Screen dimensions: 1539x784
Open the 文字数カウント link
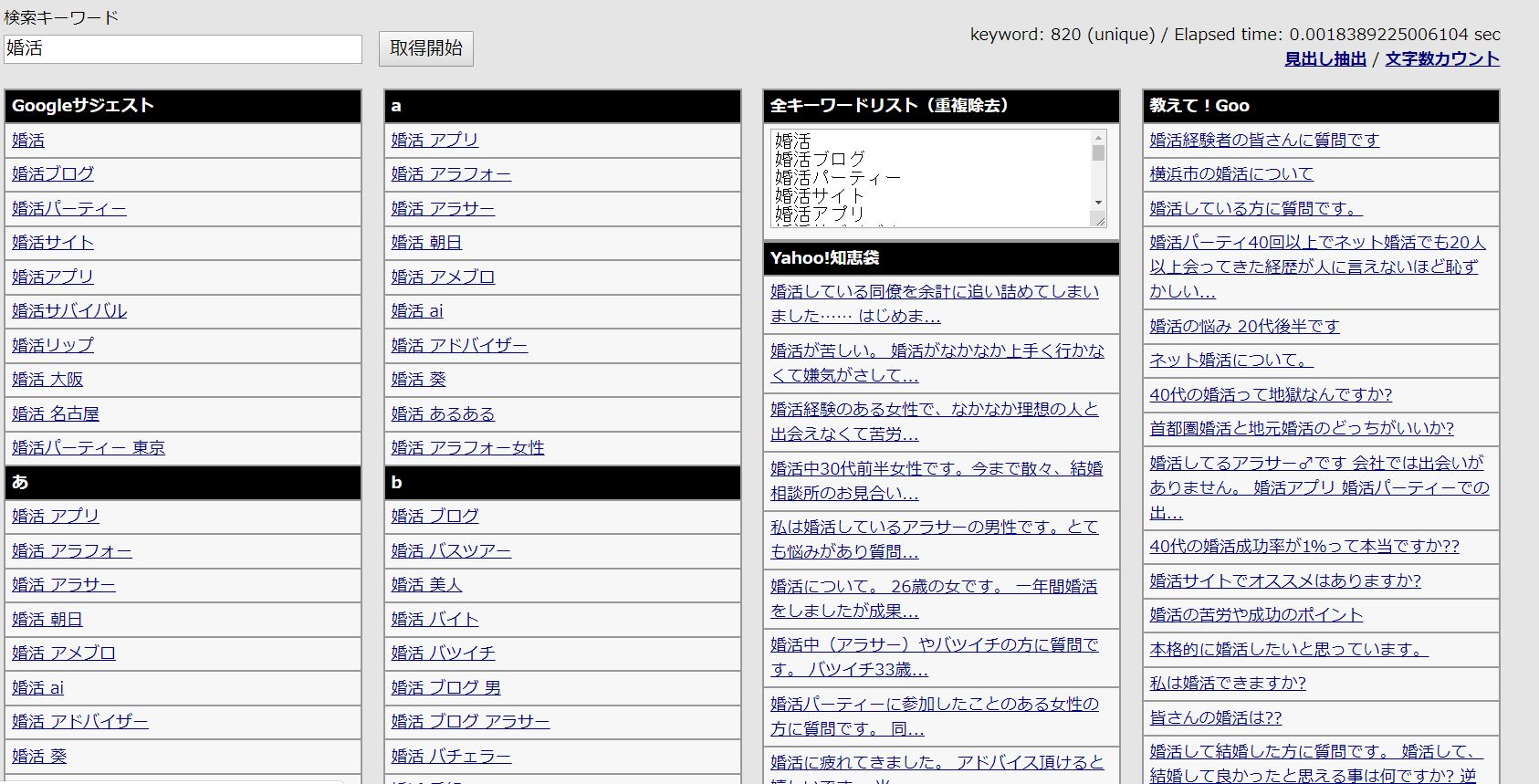coord(1442,59)
